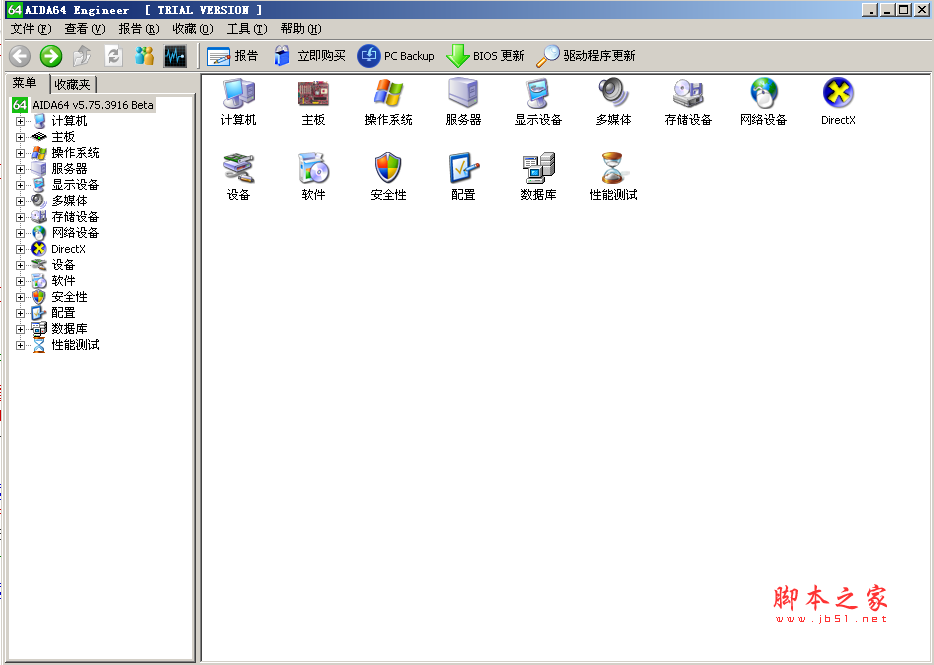934x665 pixels.
Task: Expand the 存储设备 tree node
Action: click(x=20, y=217)
